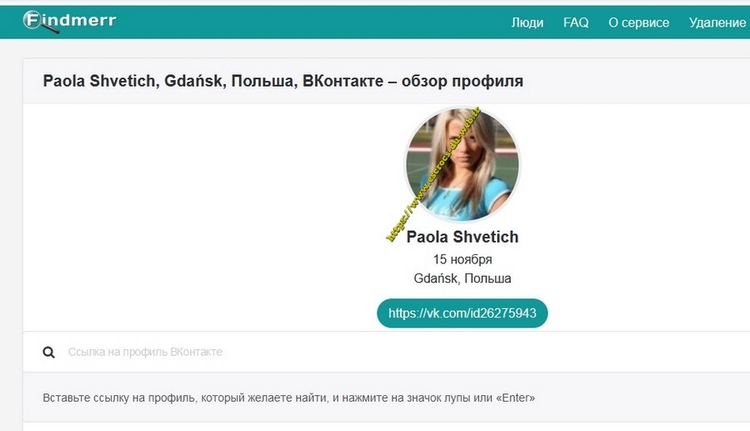The width and height of the screenshot is (750, 431).
Task: Open the FAQ page
Action: 576,22
